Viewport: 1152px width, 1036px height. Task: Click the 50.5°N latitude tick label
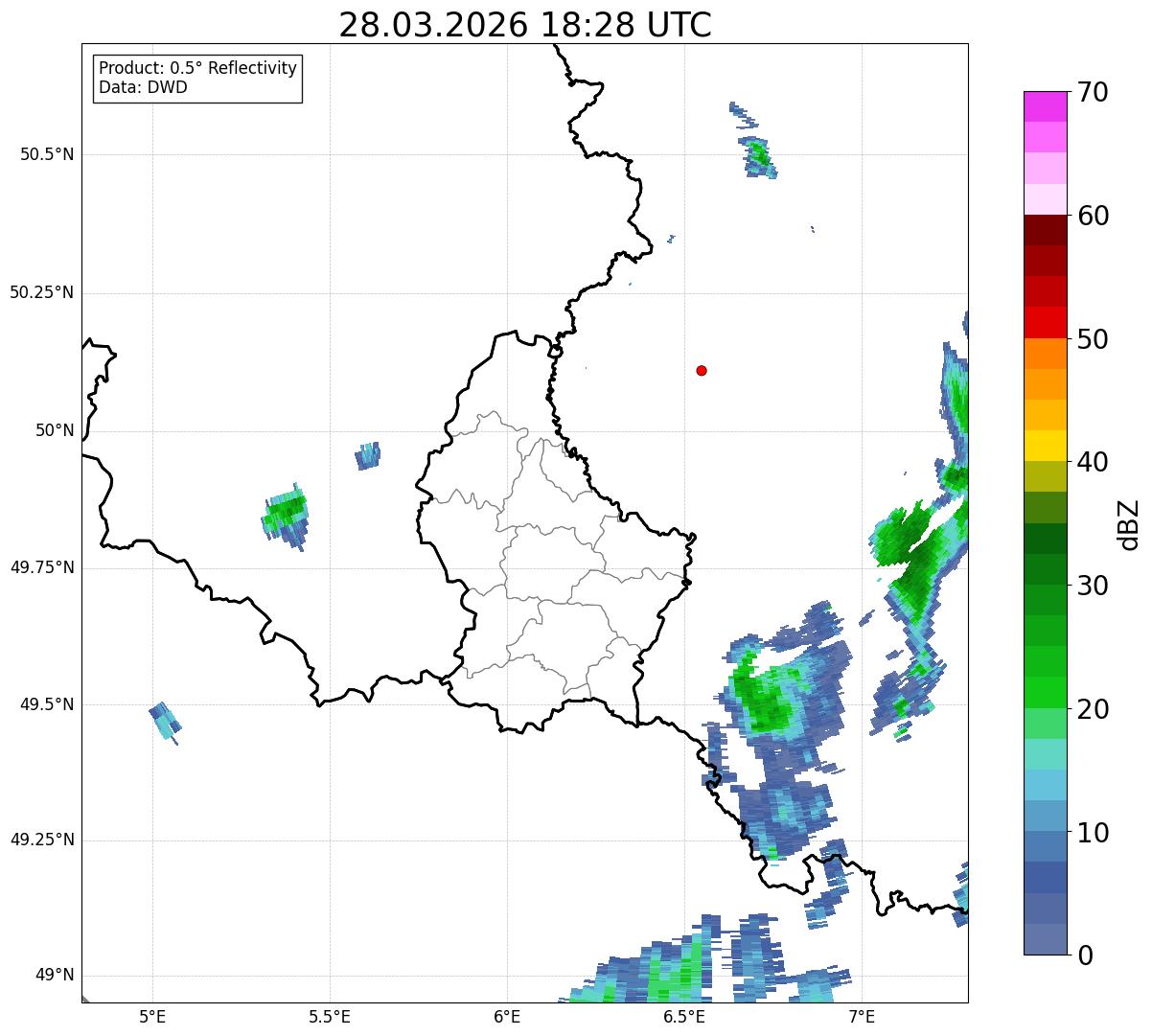pos(47,154)
